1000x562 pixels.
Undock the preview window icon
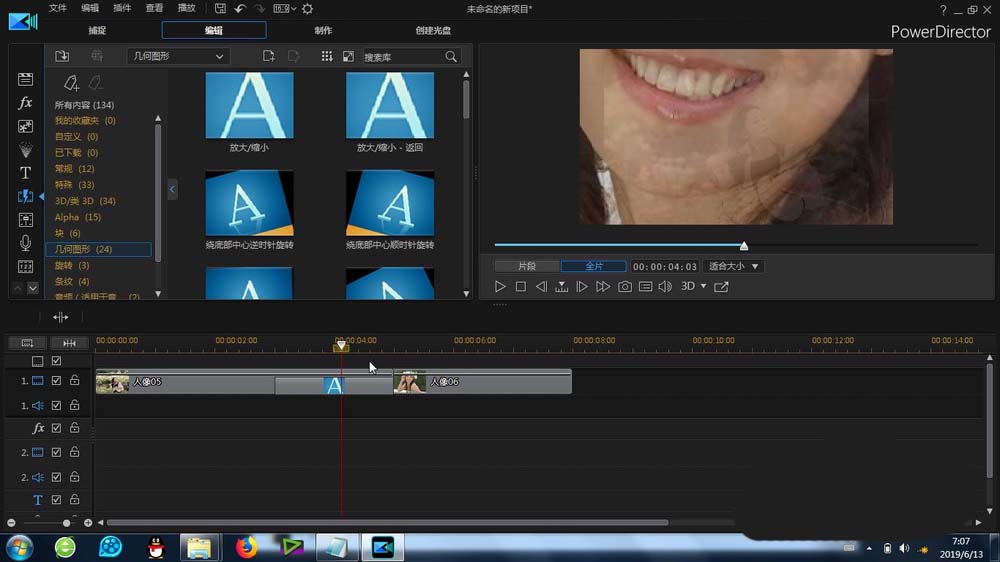[721, 287]
